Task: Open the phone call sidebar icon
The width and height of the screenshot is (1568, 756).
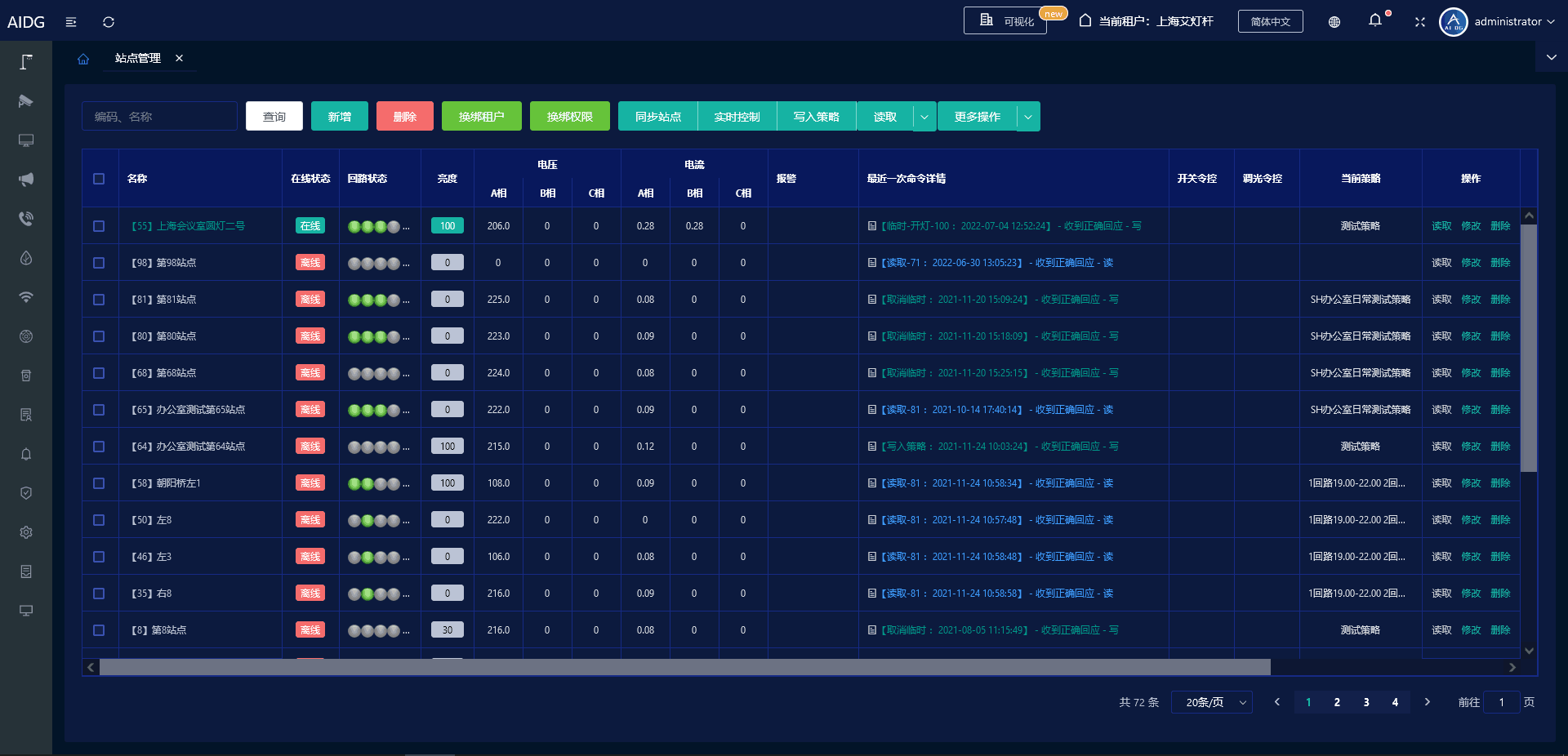Action: pos(26,219)
